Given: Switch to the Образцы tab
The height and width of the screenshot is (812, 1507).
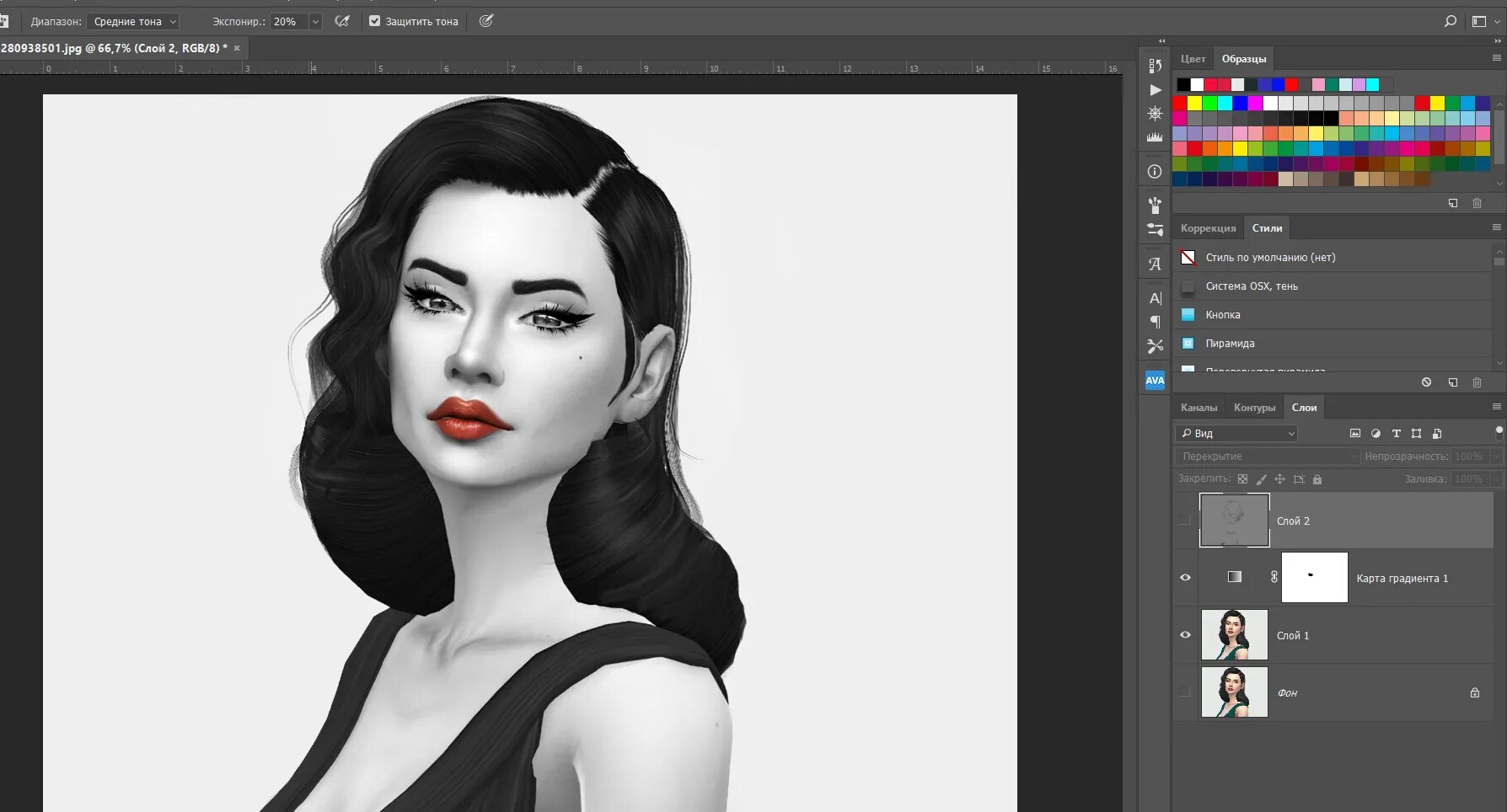Looking at the screenshot, I should click(1244, 59).
